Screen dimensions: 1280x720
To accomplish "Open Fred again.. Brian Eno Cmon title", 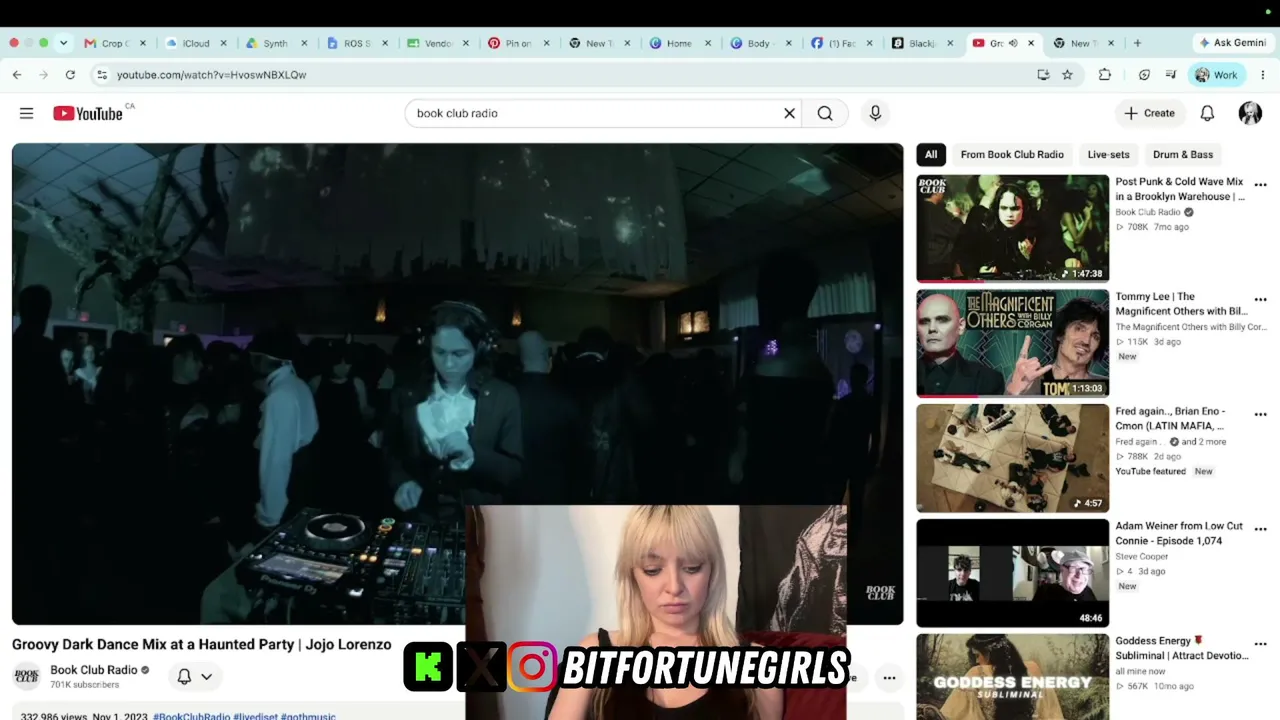I will [x=1170, y=418].
